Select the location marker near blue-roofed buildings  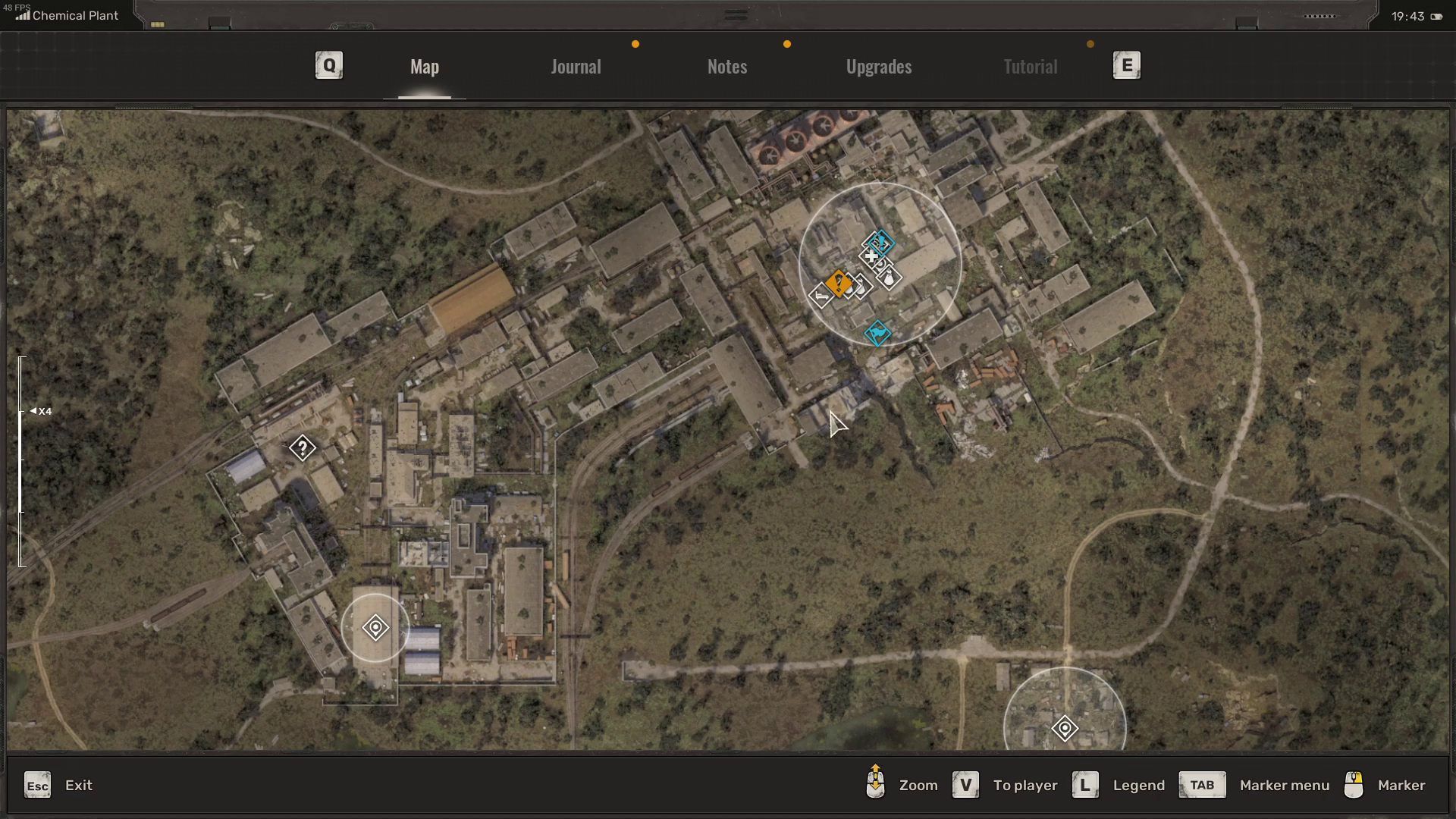(x=375, y=628)
